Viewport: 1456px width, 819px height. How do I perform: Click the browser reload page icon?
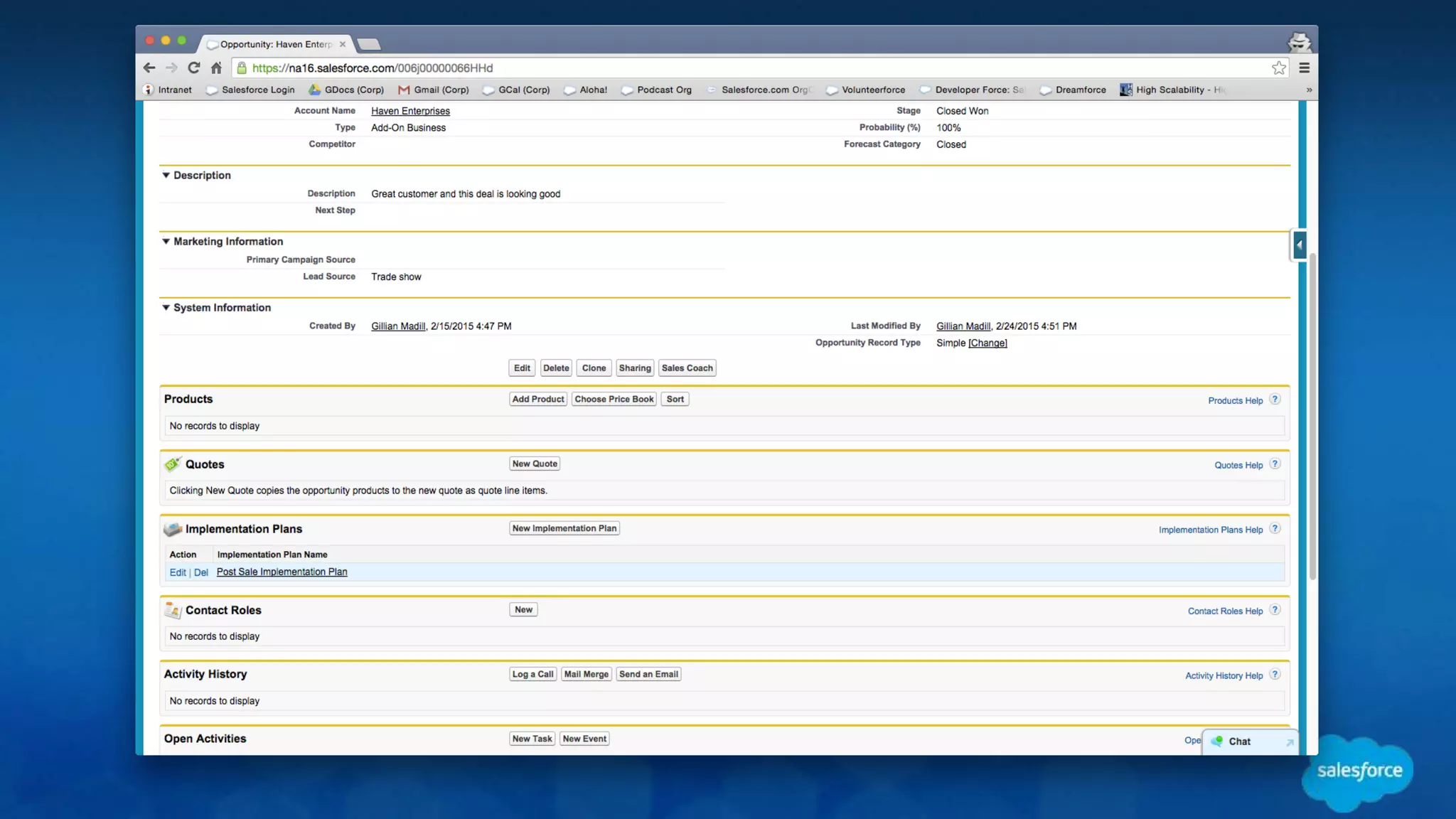[193, 68]
